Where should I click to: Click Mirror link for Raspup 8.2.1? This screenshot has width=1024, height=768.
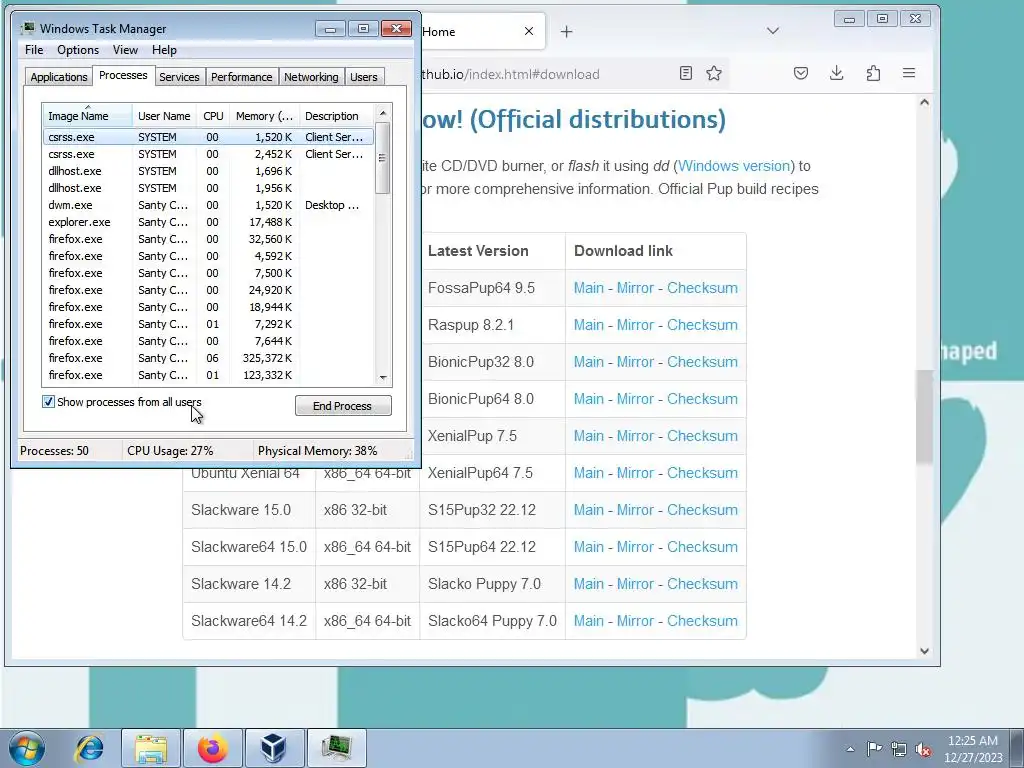point(635,325)
